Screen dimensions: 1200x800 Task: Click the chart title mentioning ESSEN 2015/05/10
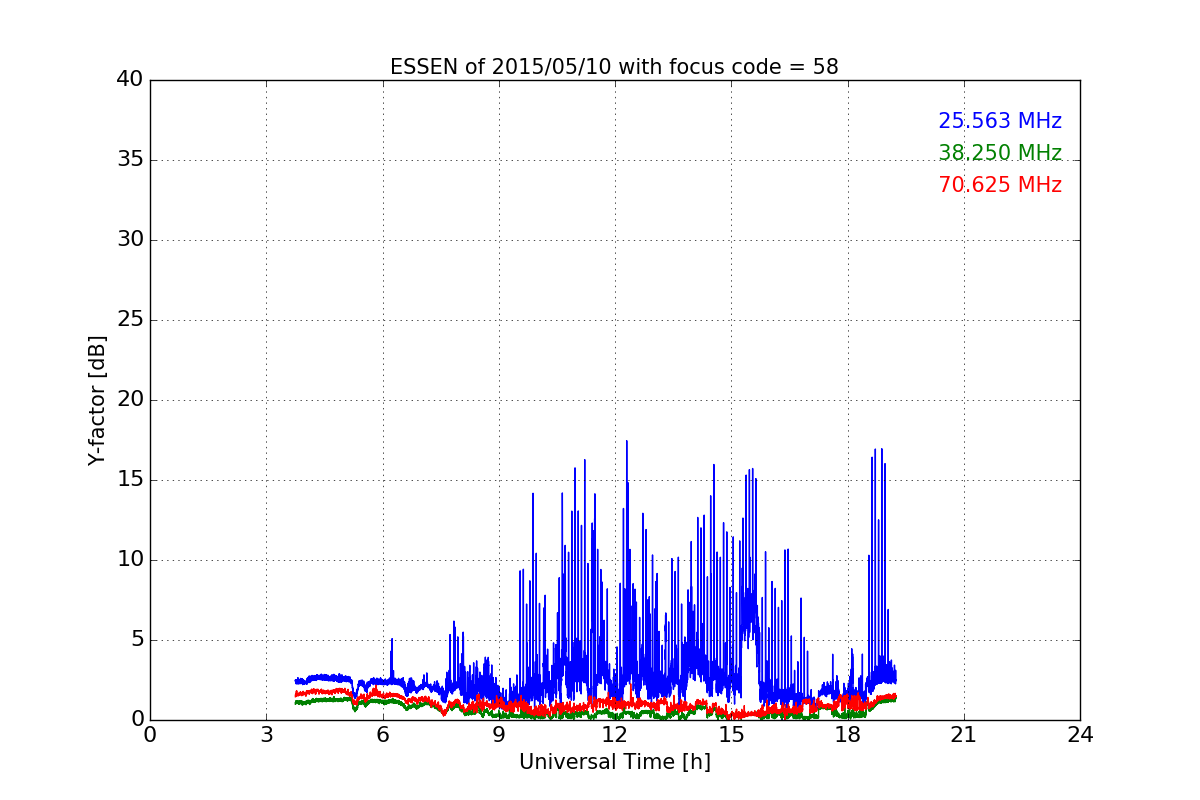point(614,67)
